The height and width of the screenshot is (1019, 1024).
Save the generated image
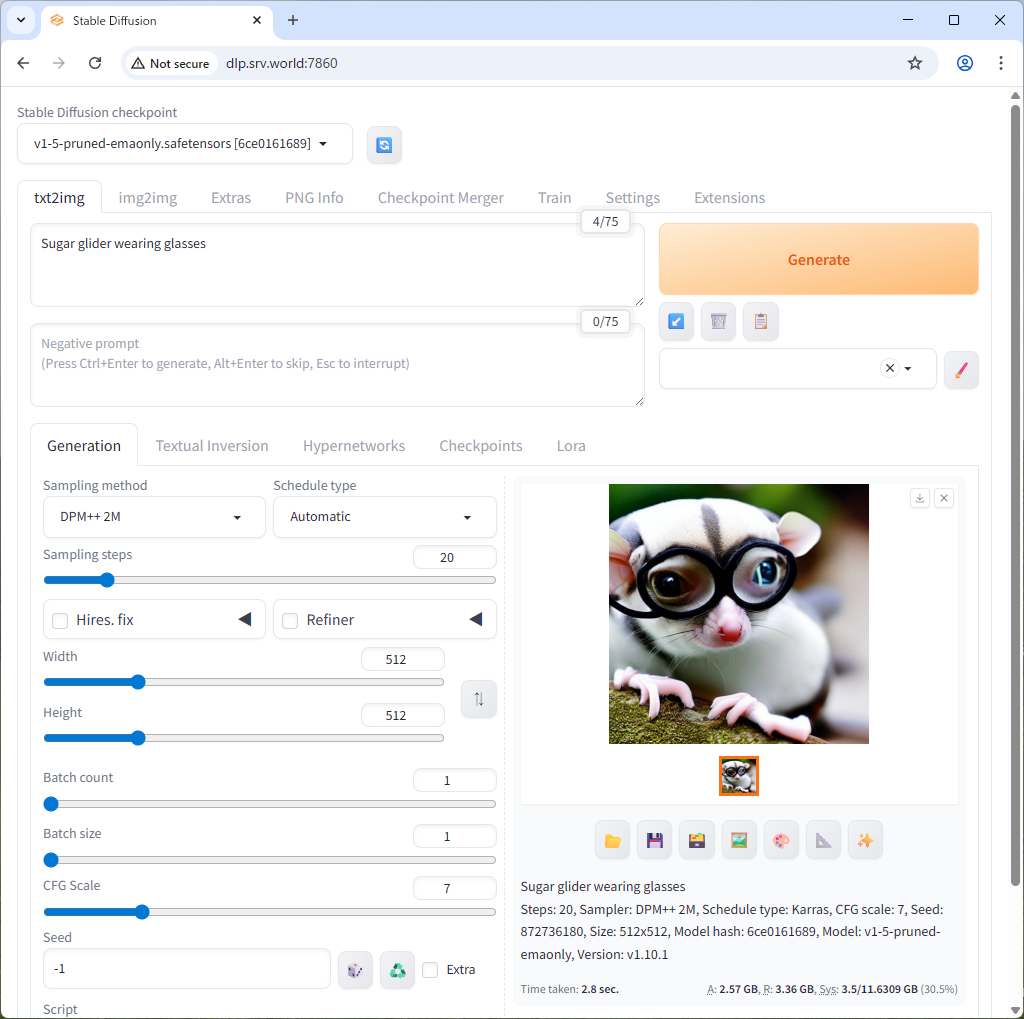point(654,840)
